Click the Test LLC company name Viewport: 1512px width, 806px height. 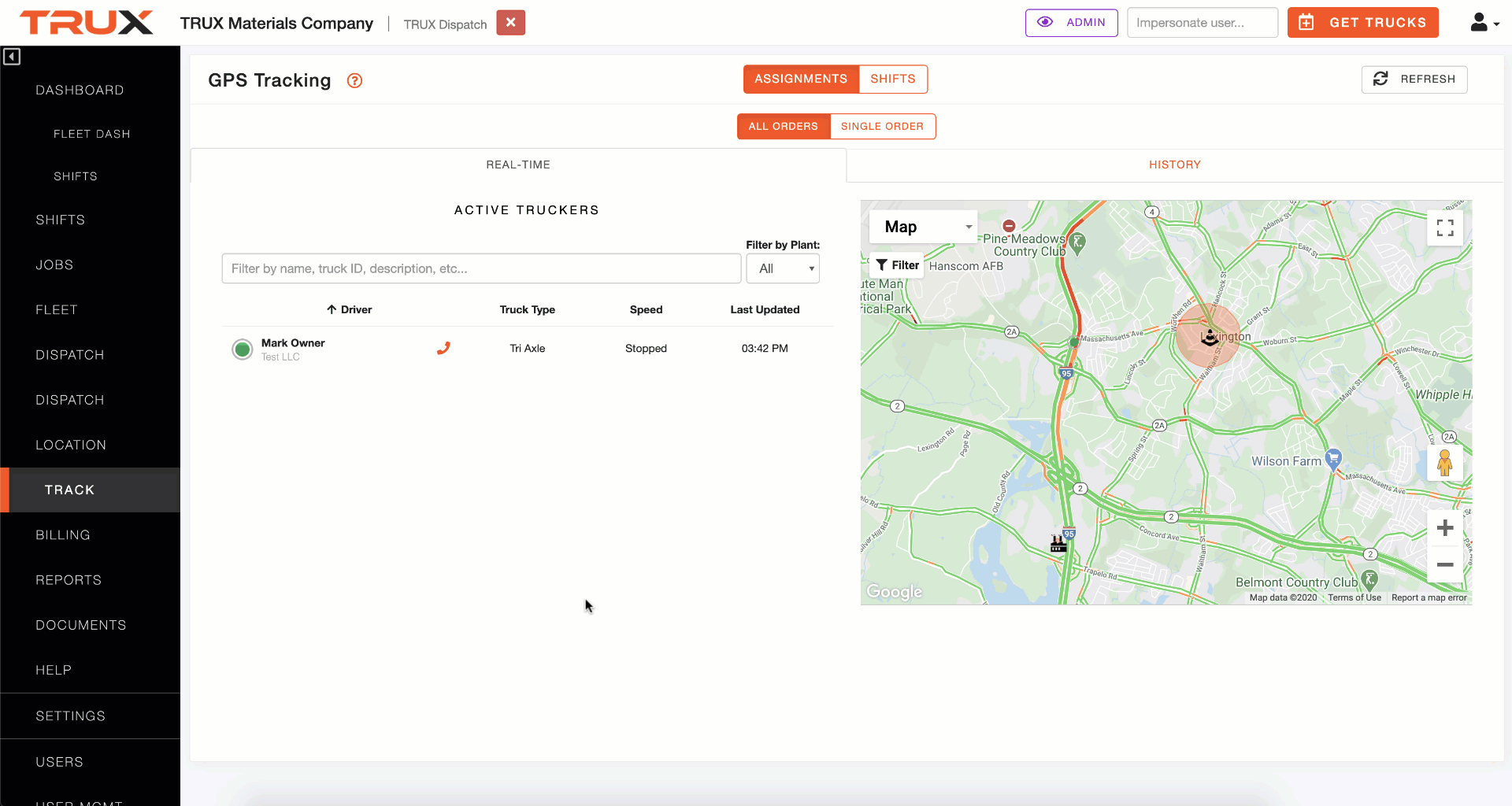[x=280, y=357]
